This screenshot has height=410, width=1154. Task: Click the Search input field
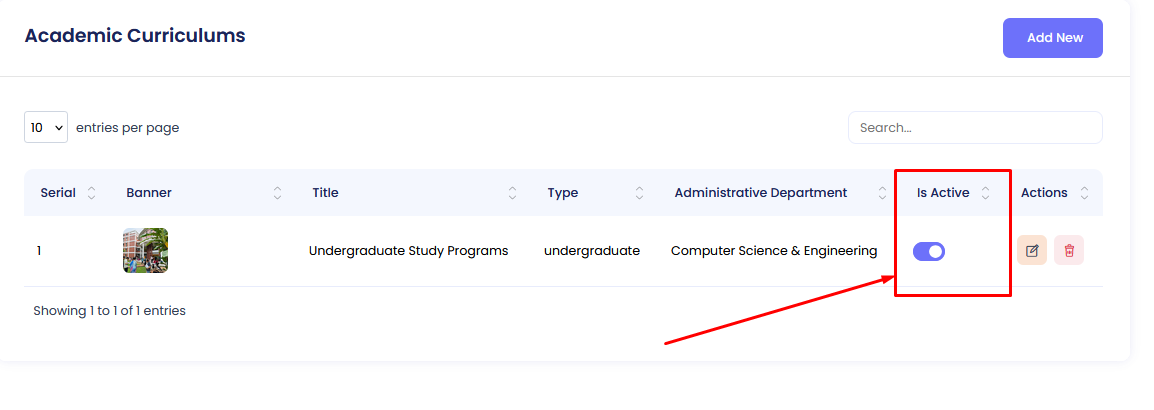click(975, 128)
